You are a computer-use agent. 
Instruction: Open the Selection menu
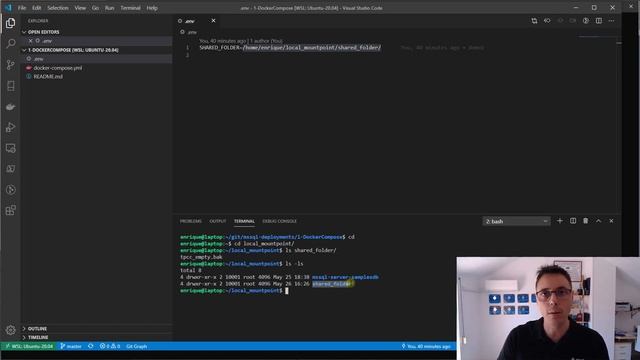coord(58,8)
